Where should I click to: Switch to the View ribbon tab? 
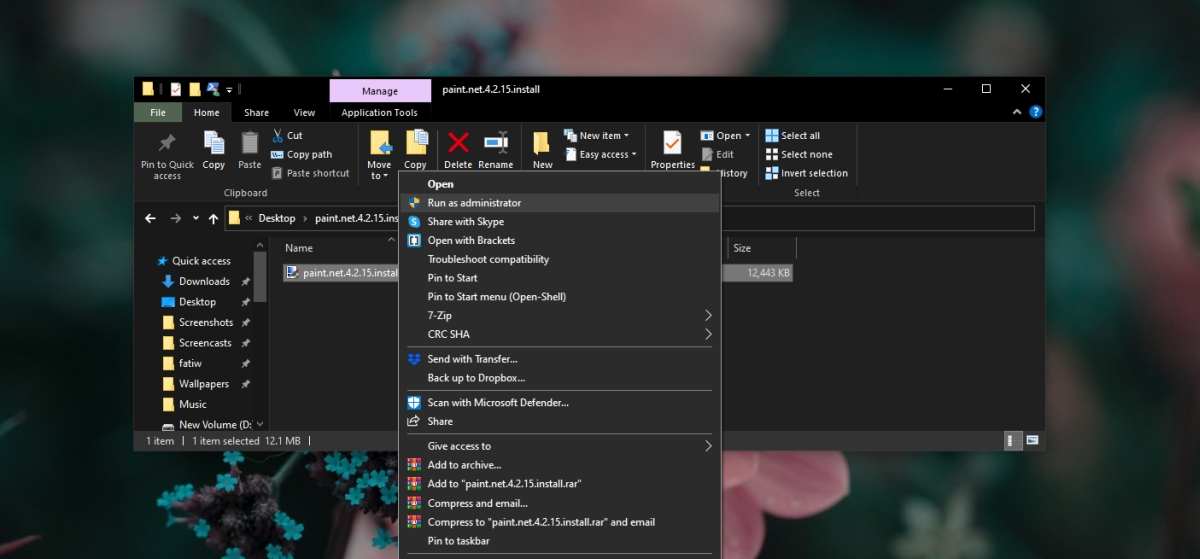(304, 113)
